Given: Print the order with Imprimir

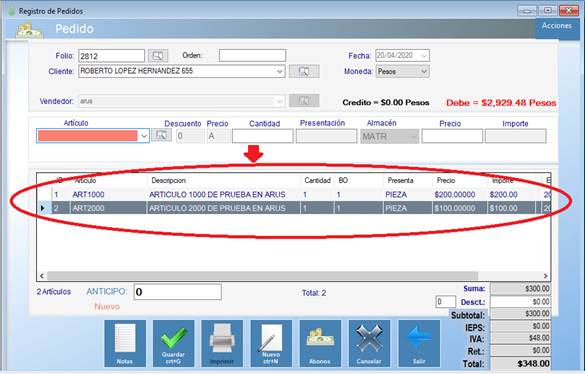Looking at the screenshot, I should (x=222, y=343).
